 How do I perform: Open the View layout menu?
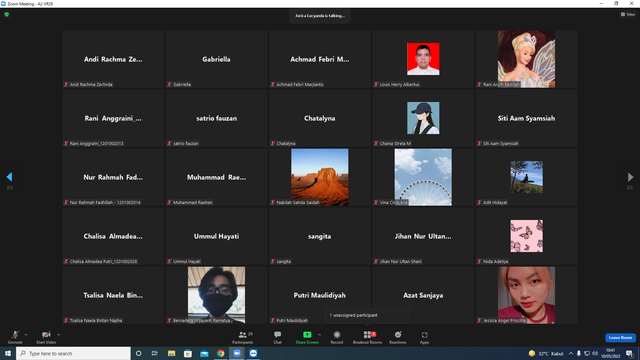tap(628, 14)
